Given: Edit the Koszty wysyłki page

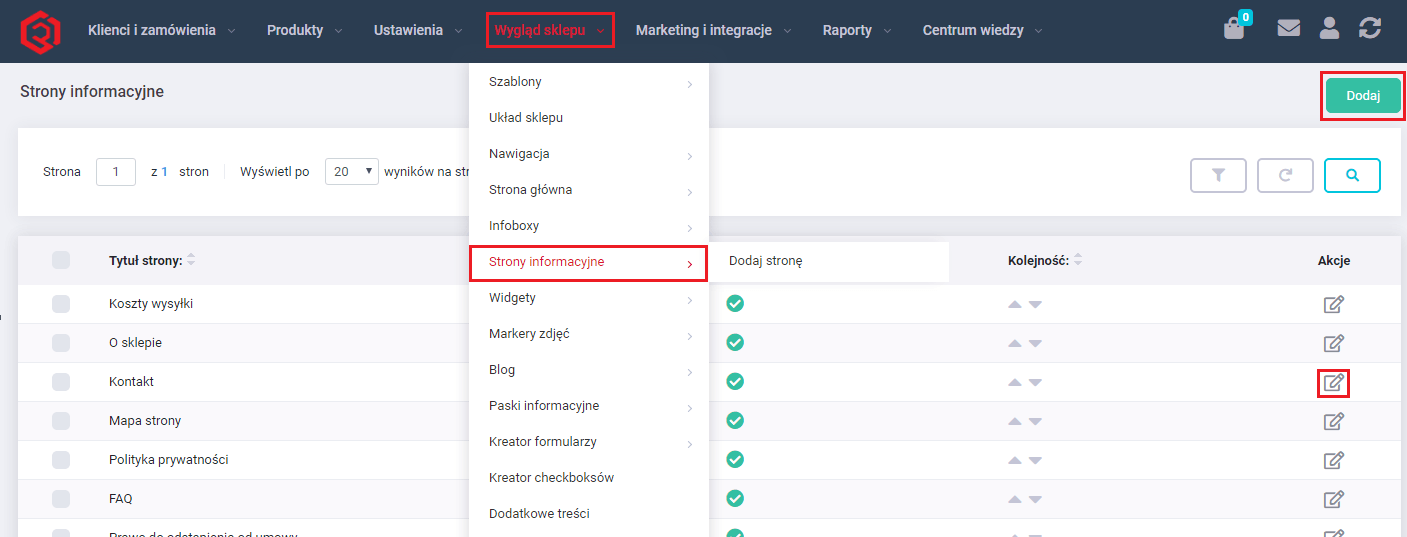Looking at the screenshot, I should pos(1333,304).
